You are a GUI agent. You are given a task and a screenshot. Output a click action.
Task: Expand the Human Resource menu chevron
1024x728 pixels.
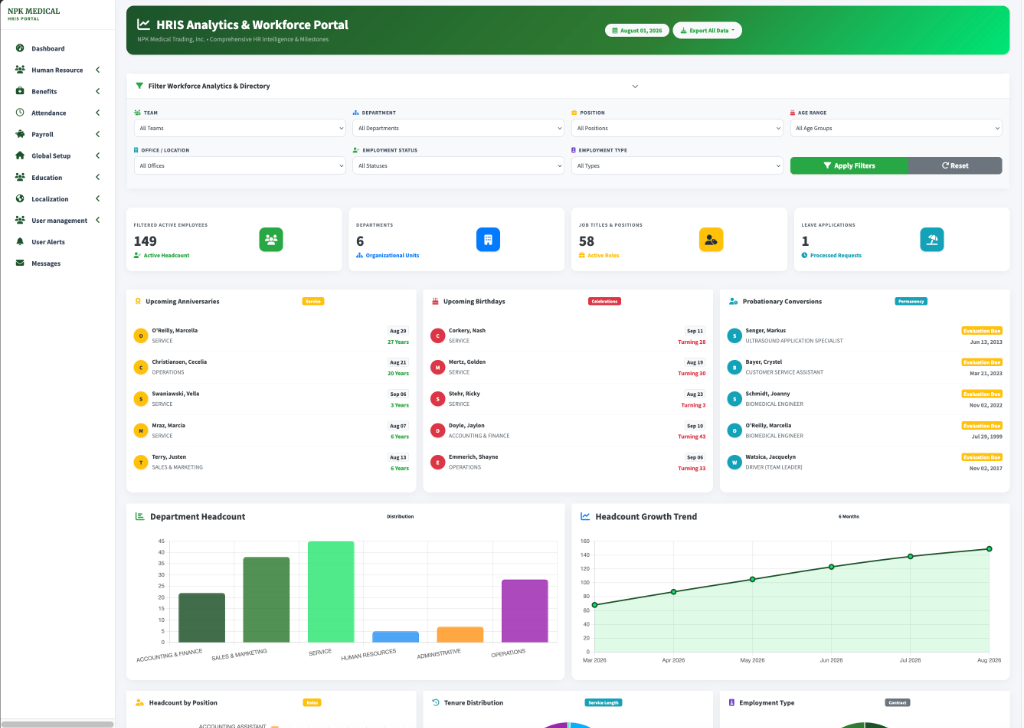click(x=98, y=70)
